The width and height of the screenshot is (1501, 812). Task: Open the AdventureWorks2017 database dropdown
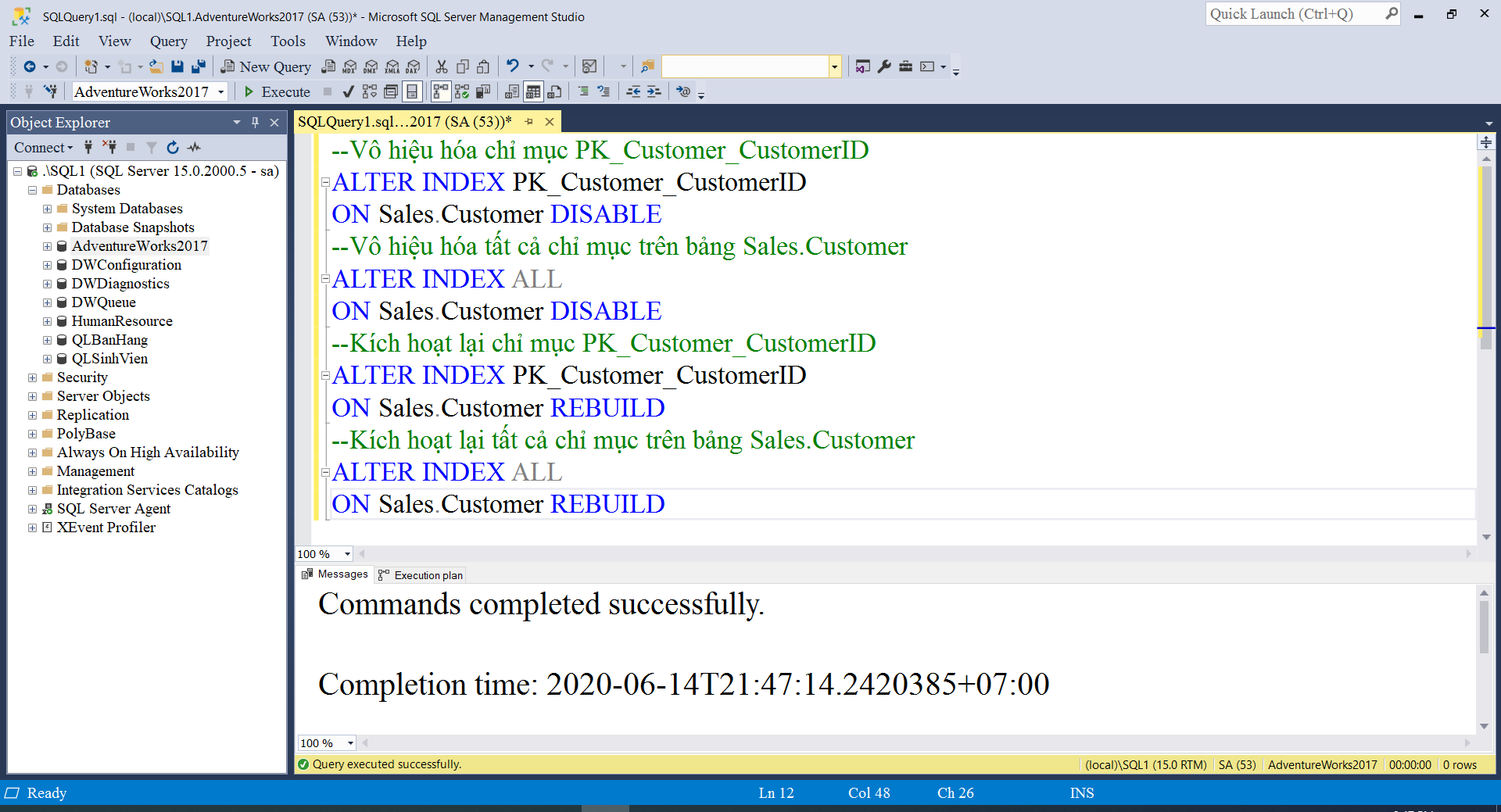tap(221, 92)
